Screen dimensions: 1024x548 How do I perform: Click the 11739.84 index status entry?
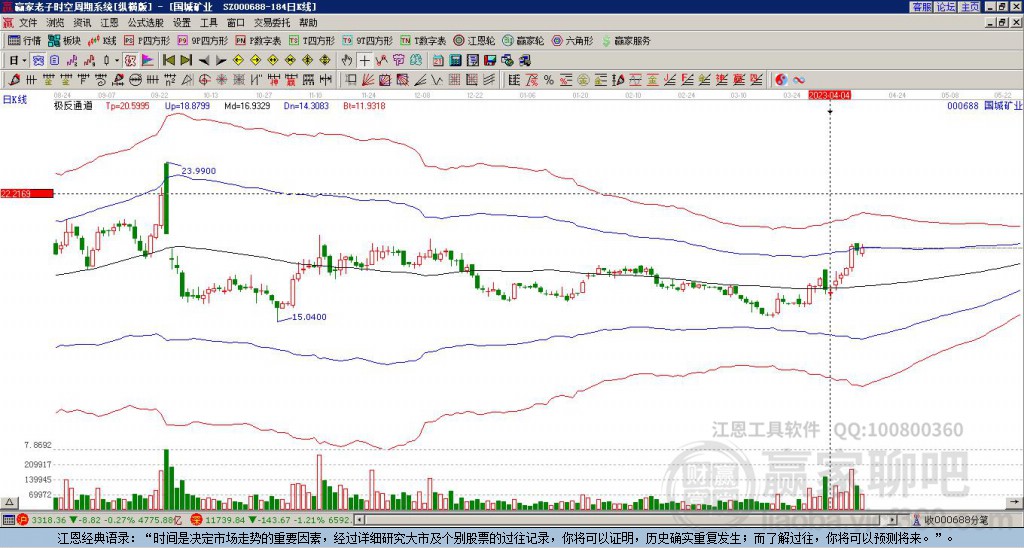273,520
